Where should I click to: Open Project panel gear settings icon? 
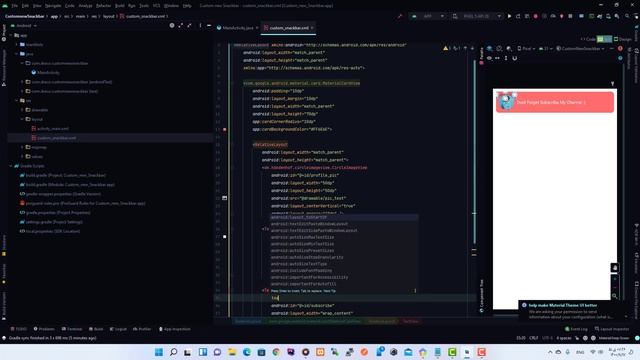coord(172,25)
